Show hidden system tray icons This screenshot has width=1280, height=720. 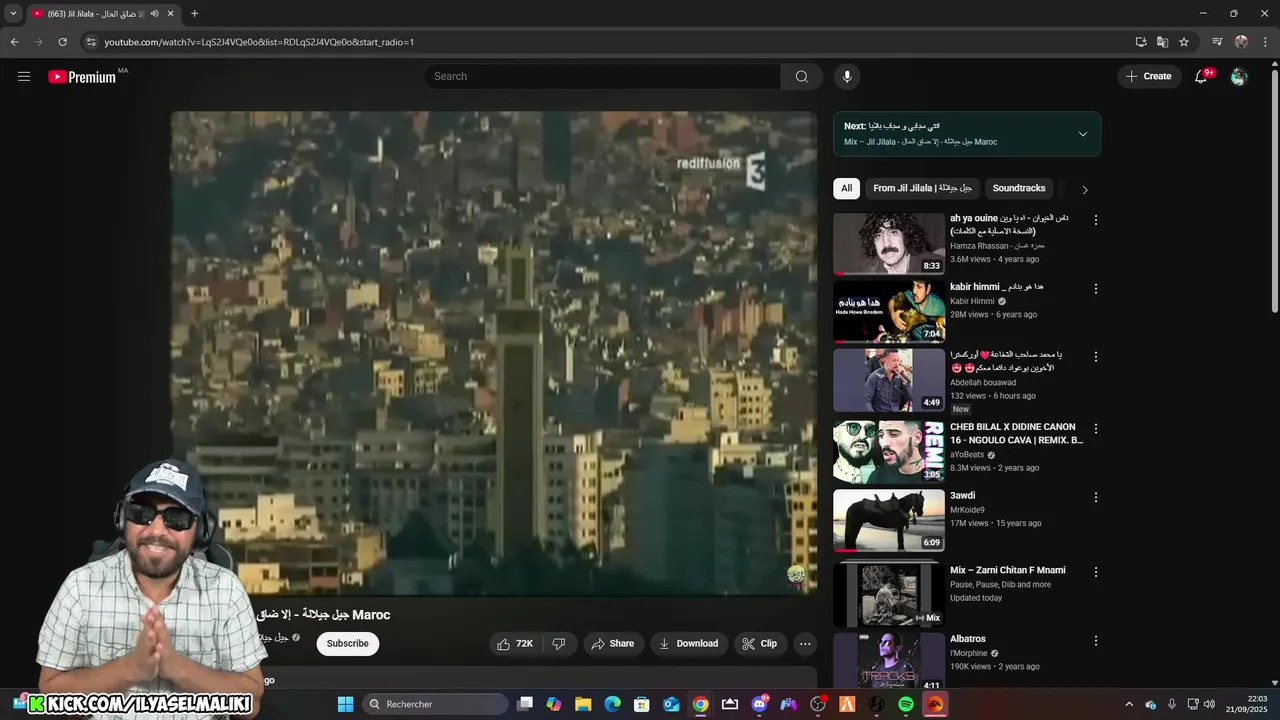click(x=1129, y=704)
